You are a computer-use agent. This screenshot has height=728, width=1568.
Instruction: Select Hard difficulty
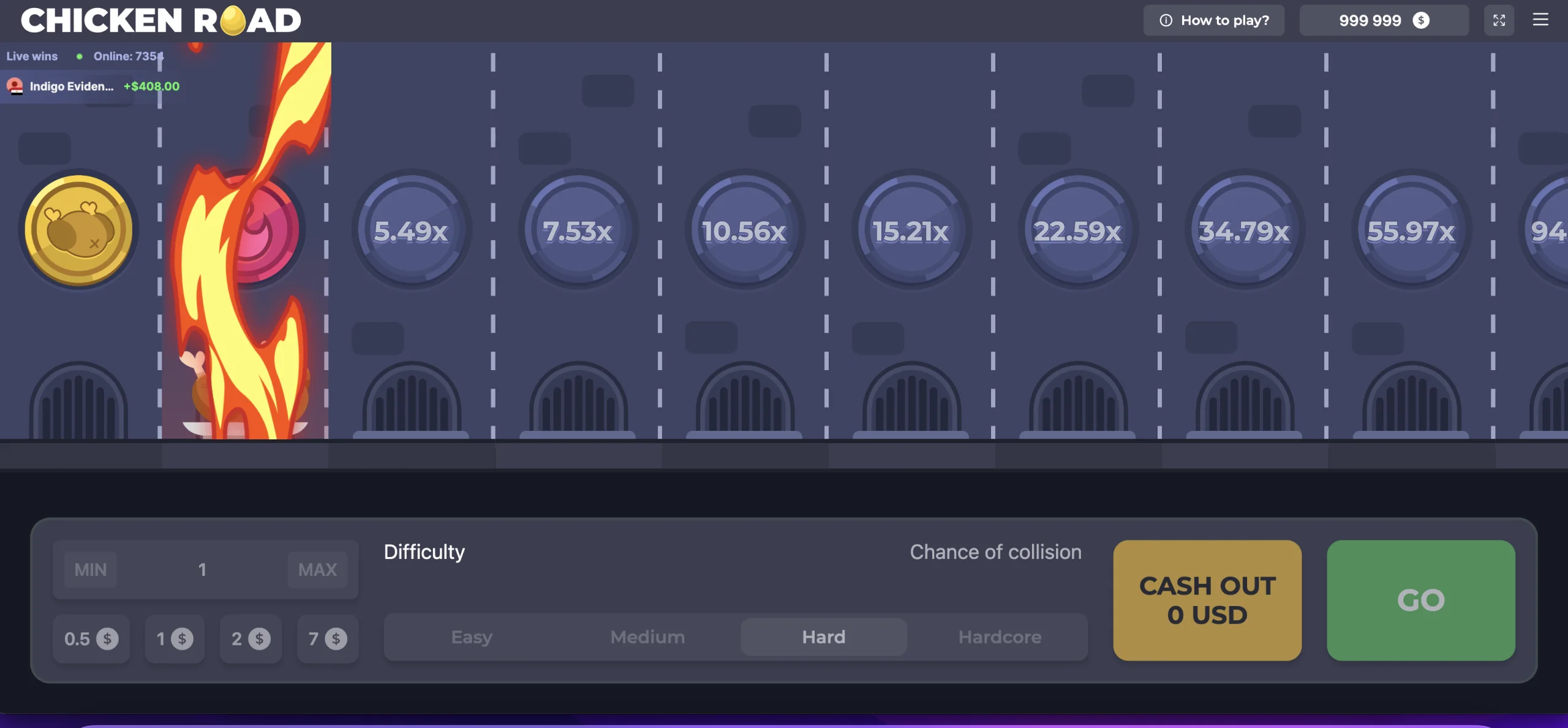[x=824, y=637]
